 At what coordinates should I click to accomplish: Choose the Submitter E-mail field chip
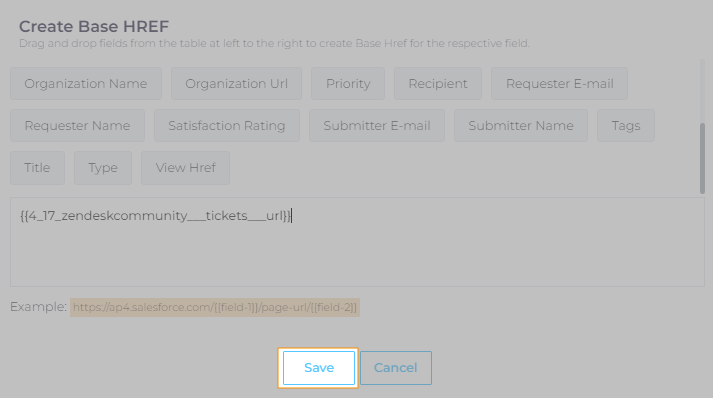pos(377,126)
